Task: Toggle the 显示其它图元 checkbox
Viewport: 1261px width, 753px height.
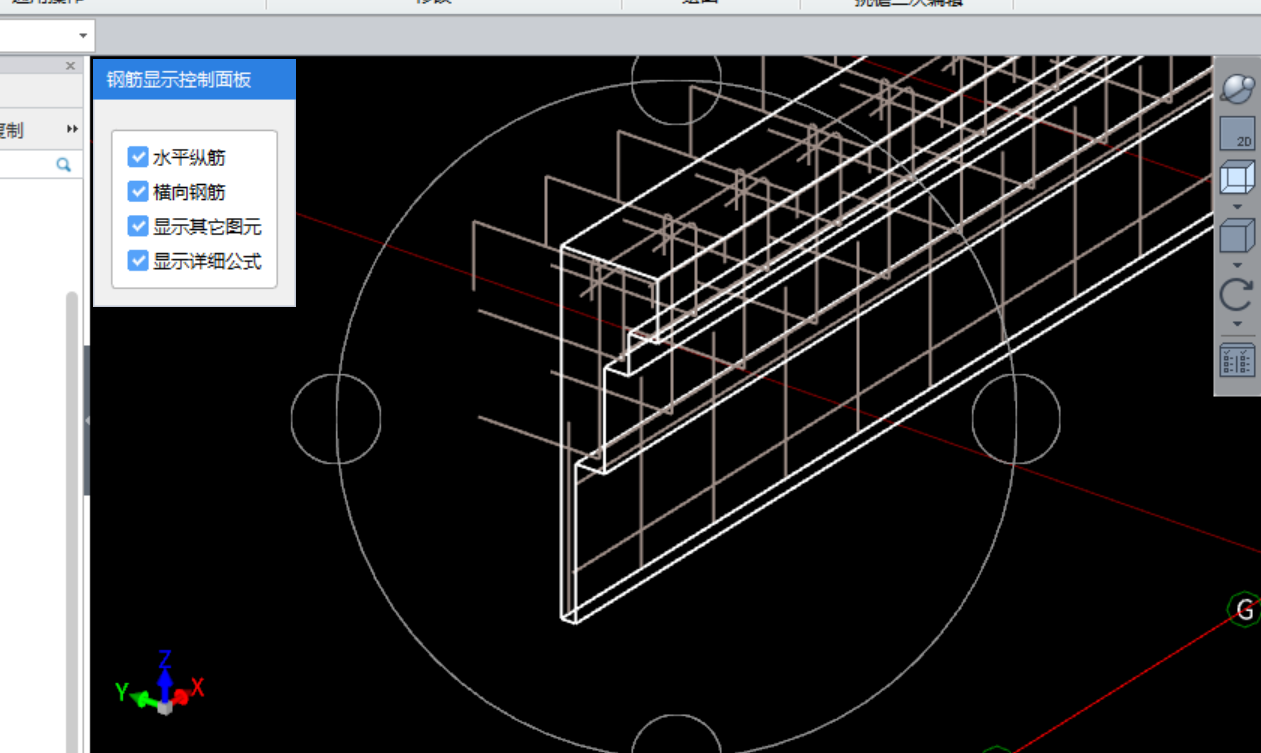Action: pyautogui.click(x=138, y=226)
